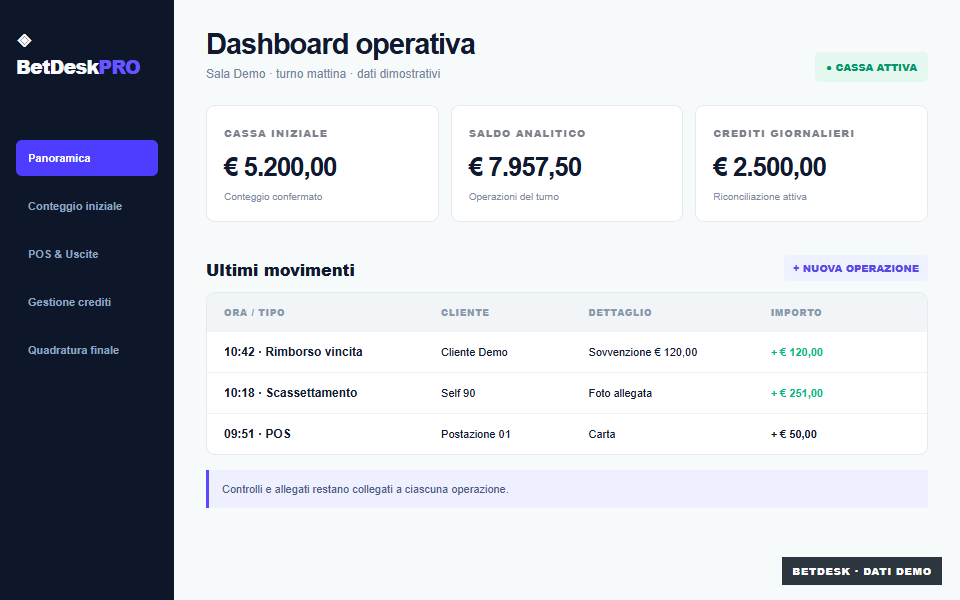Click the Operazioni del turno note
This screenshot has height=600, width=960.
point(514,197)
